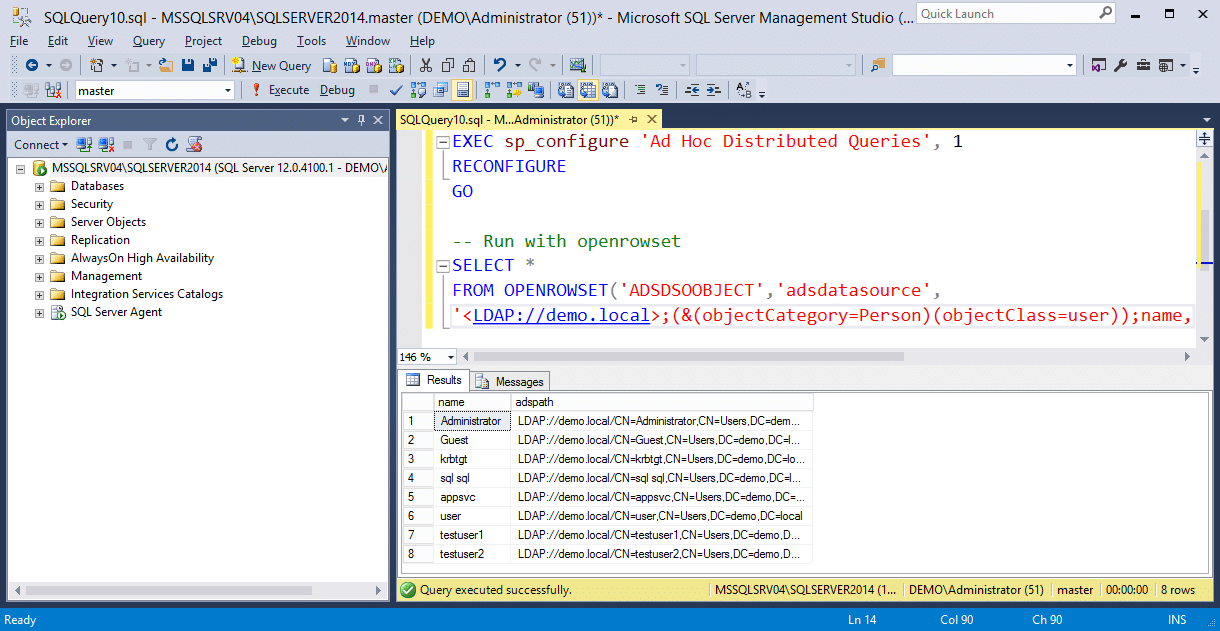The width and height of the screenshot is (1220, 631).
Task: Click the Find in Files icon
Action: pos(877,65)
